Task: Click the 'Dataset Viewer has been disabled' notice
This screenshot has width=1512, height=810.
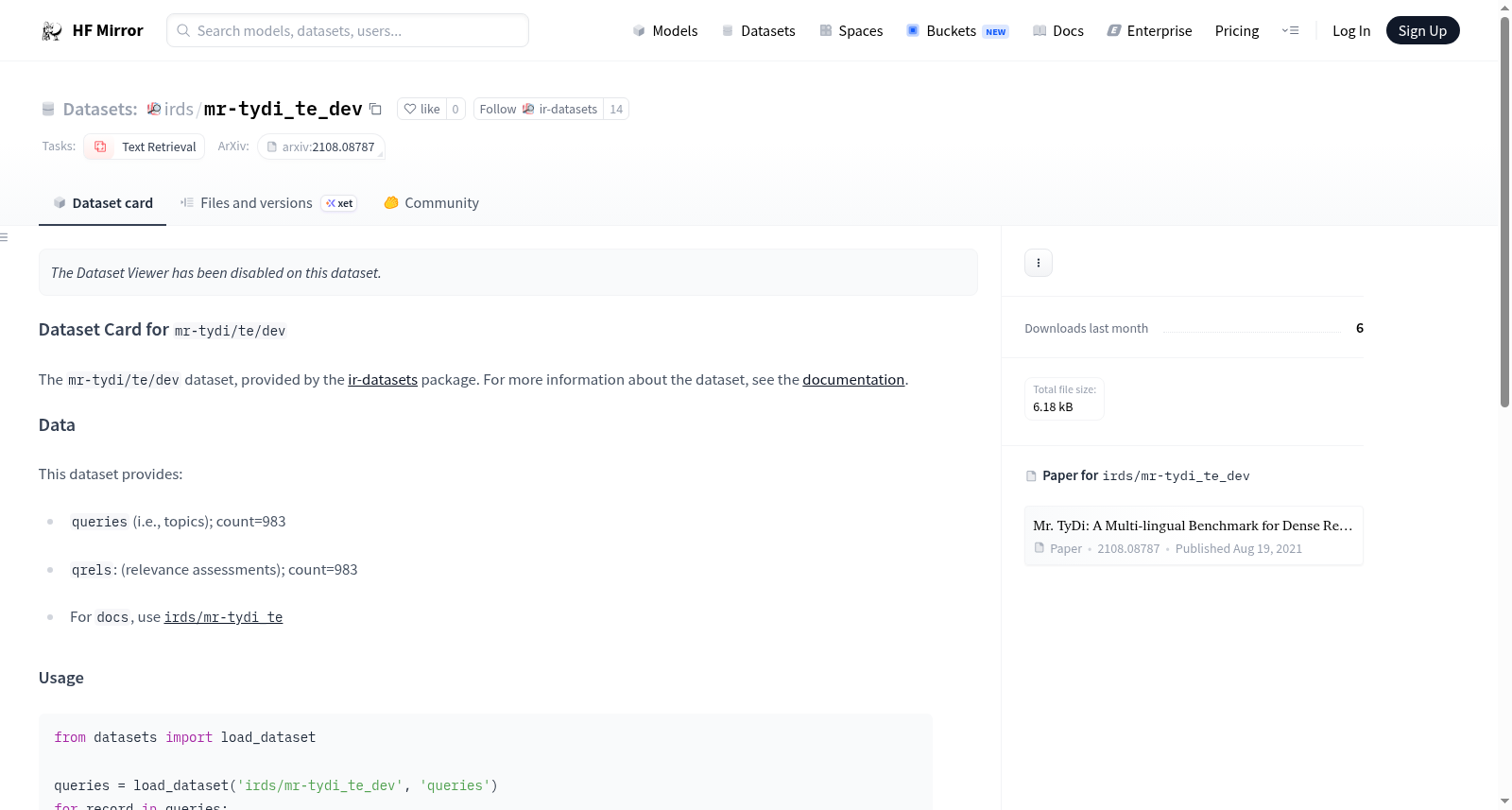Action: pyautogui.click(x=508, y=272)
